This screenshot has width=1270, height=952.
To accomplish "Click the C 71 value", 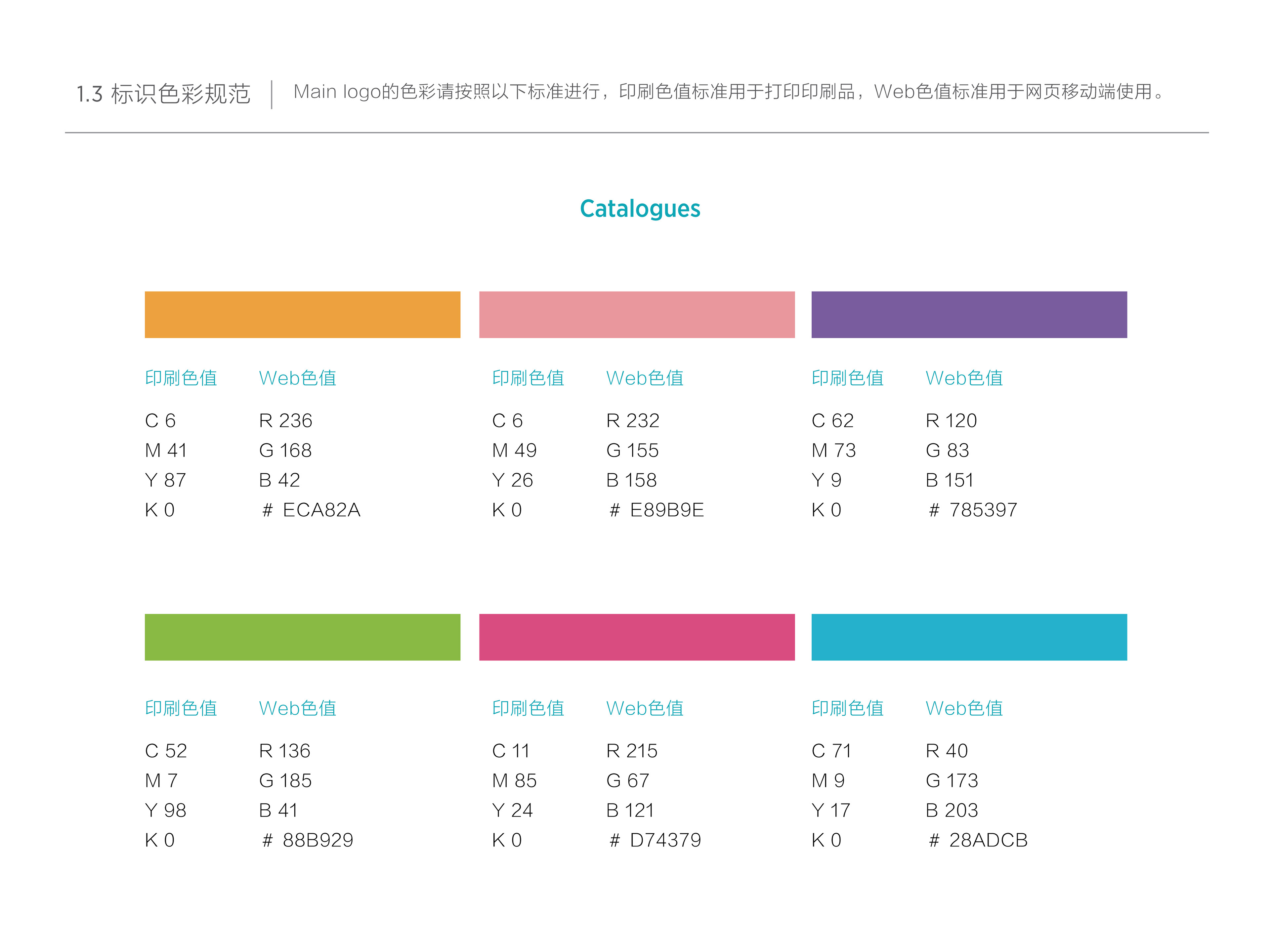I will [x=831, y=751].
